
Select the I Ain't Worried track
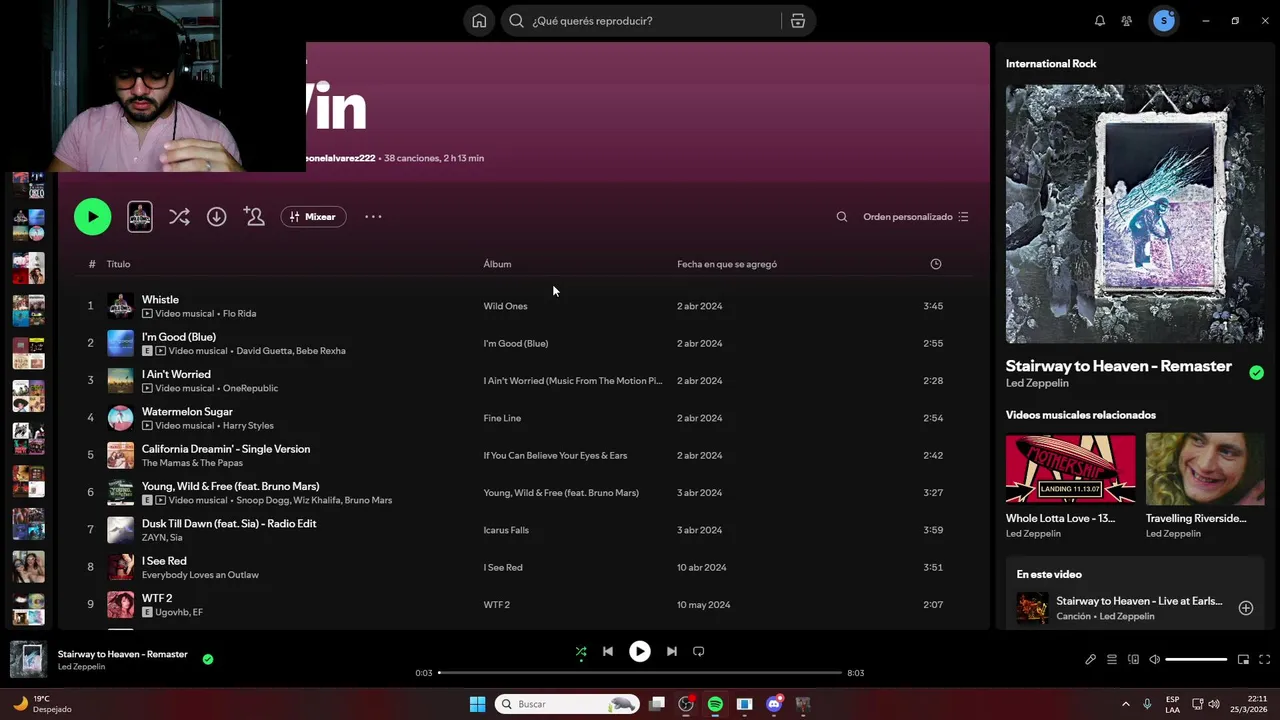click(176, 375)
